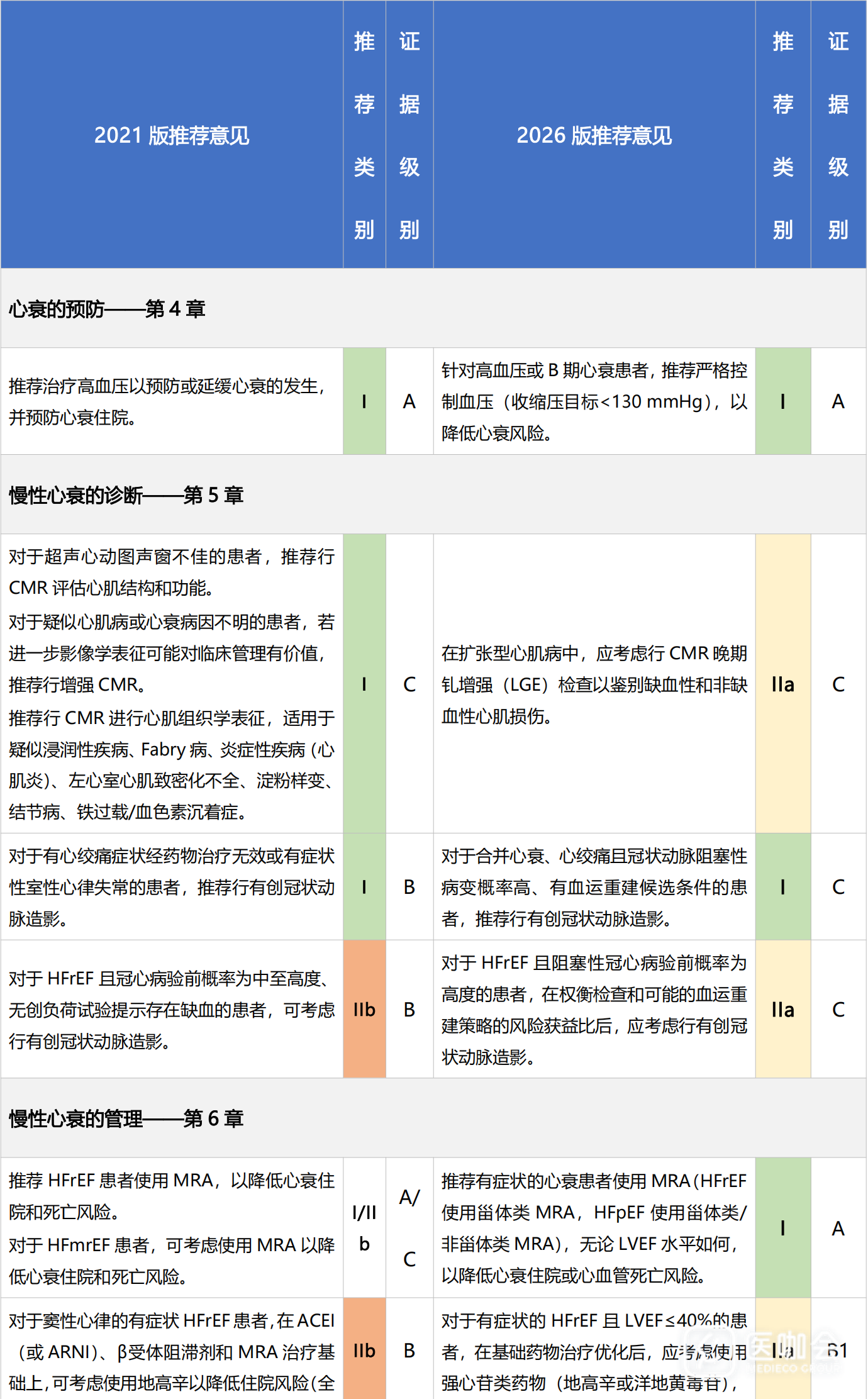Click the I/IIb class cell for 2021 MRA
The width and height of the screenshot is (868, 1399).
pyautogui.click(x=364, y=1228)
